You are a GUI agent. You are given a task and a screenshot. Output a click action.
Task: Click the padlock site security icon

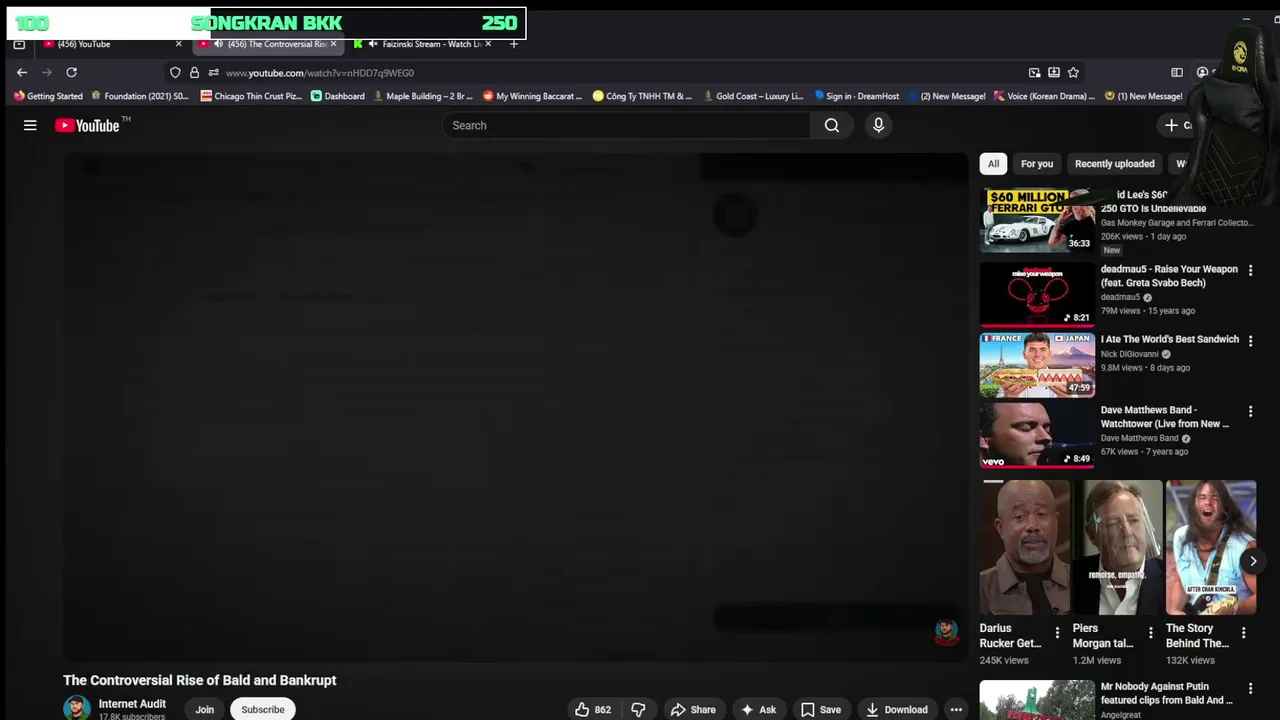(x=194, y=72)
